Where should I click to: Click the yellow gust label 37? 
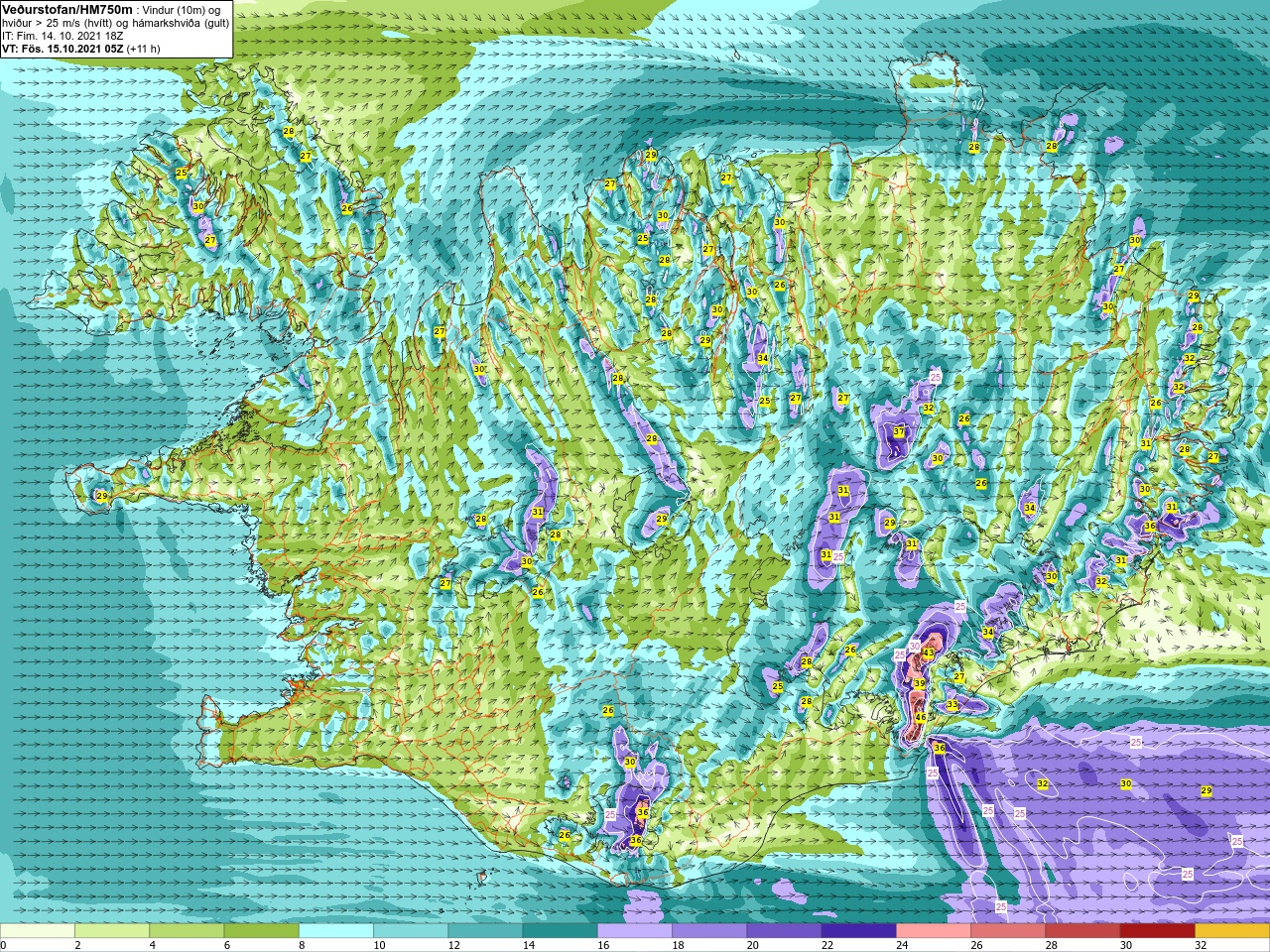(899, 431)
